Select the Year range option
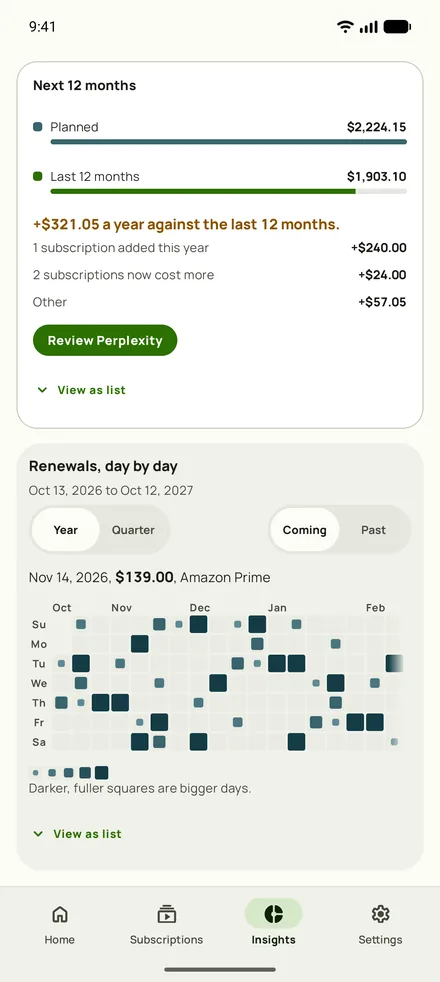The height and width of the screenshot is (982, 440). 65,530
